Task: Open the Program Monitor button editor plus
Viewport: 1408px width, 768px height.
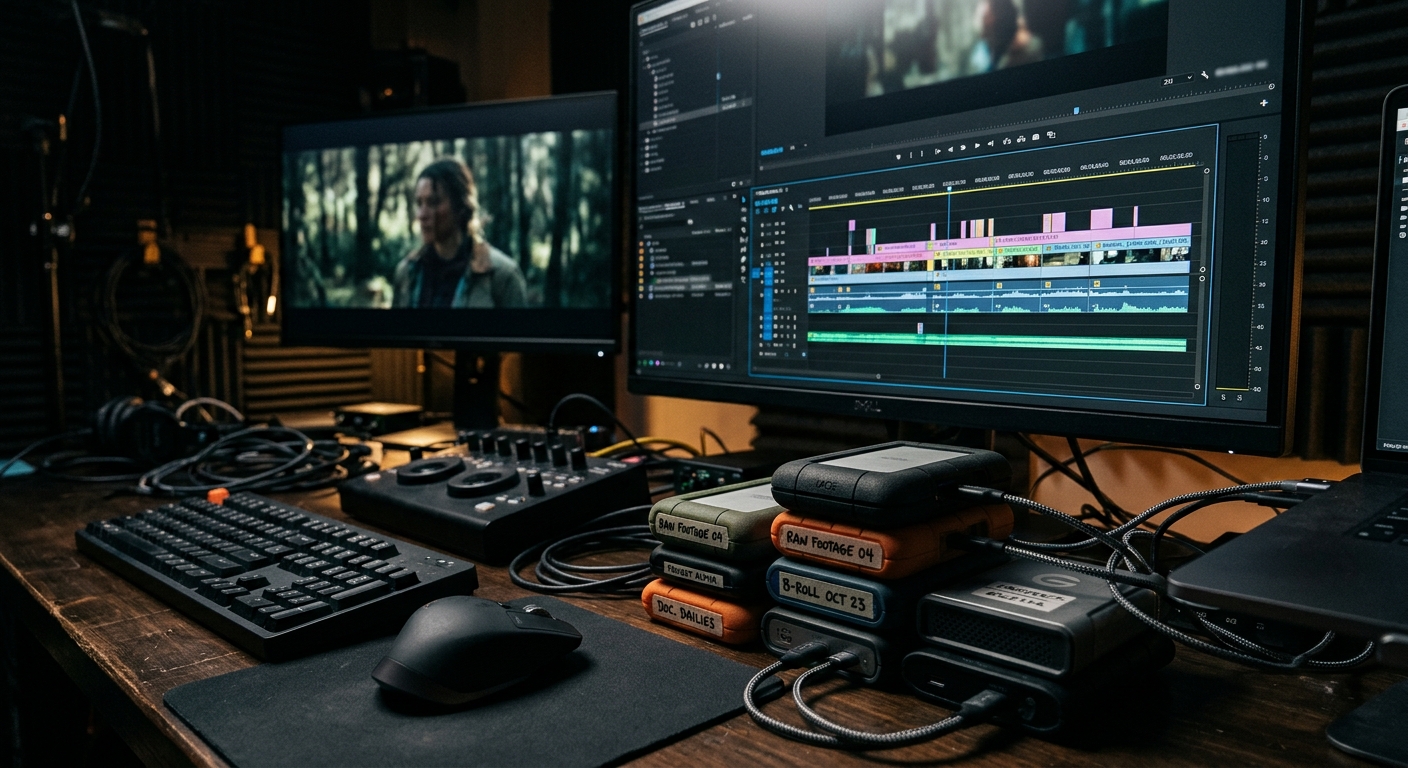Action: 1264,103
